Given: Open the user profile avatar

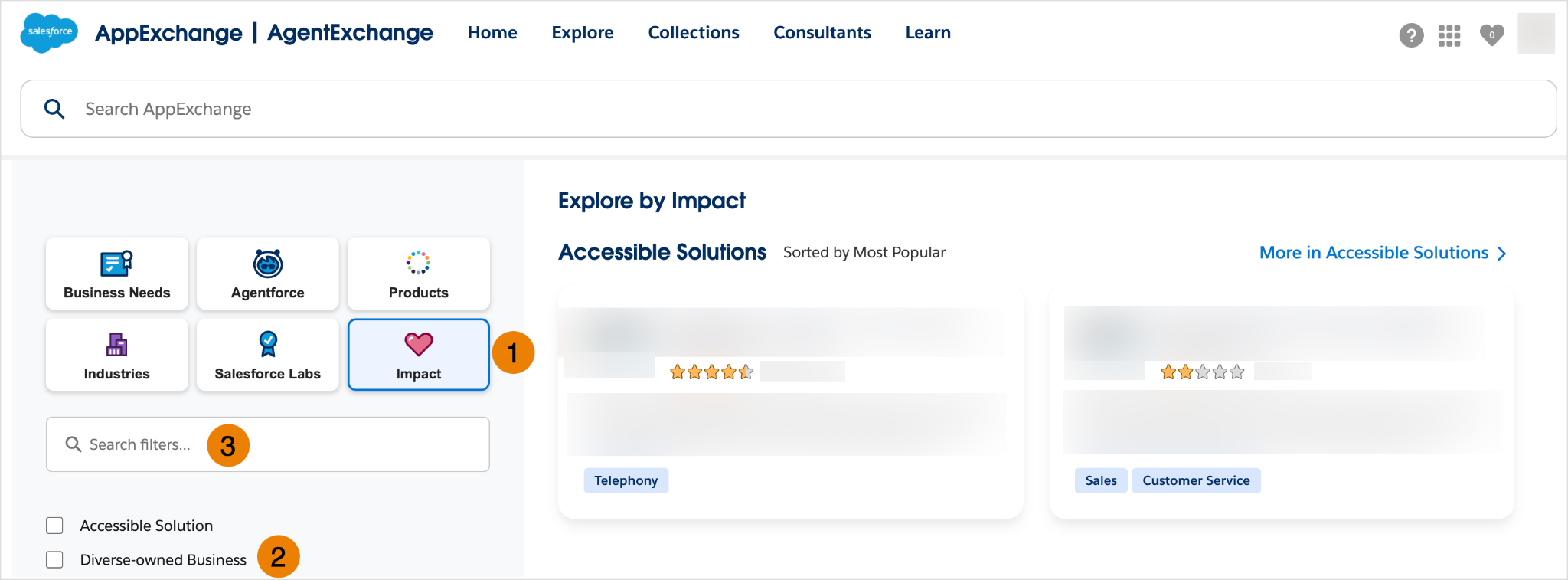Looking at the screenshot, I should [1536, 34].
